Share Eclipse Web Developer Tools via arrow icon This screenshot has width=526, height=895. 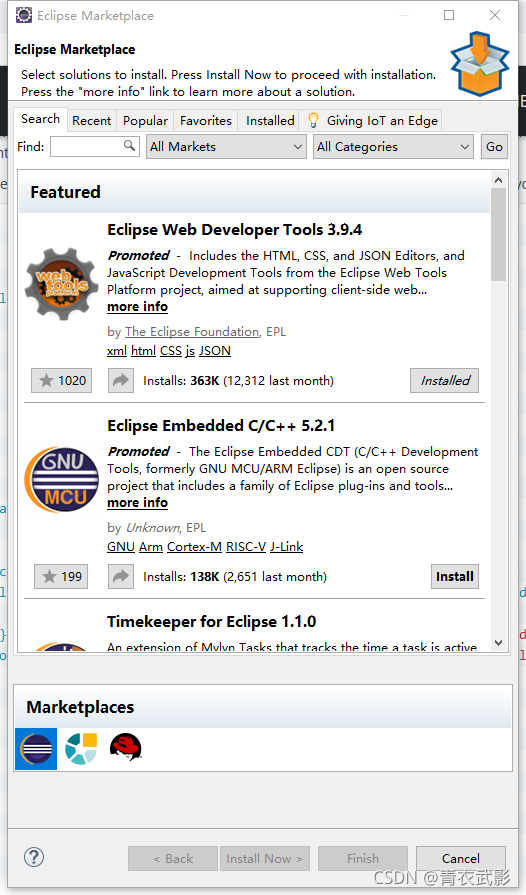tap(121, 381)
